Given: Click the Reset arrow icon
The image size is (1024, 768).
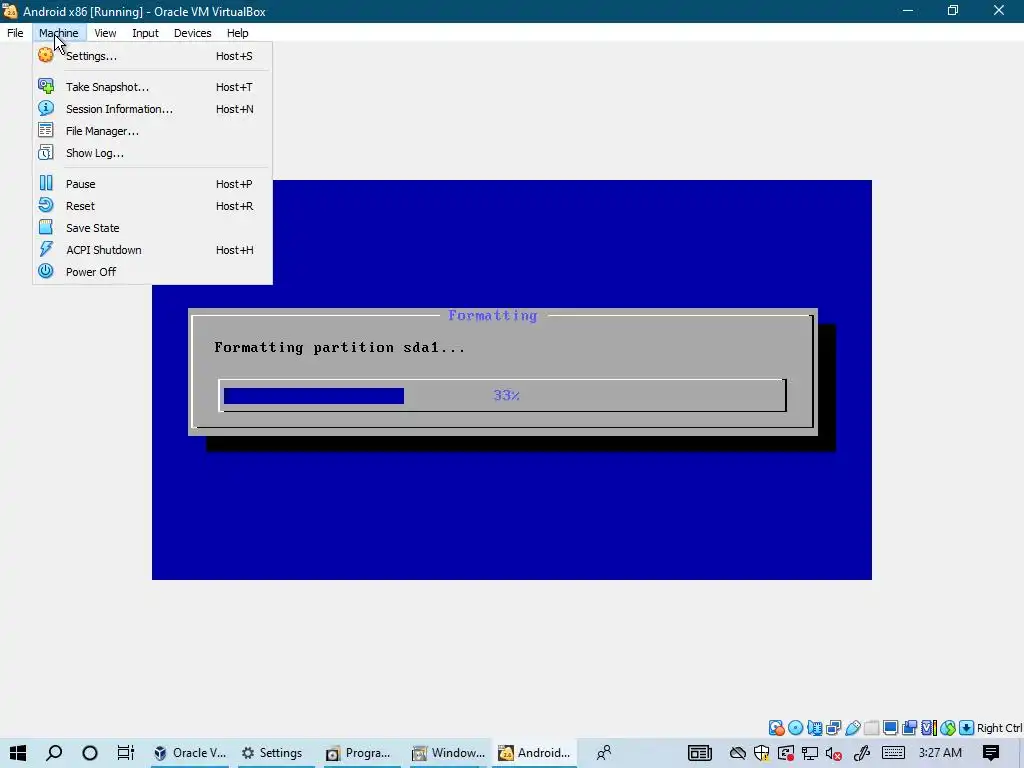Looking at the screenshot, I should pos(46,206).
